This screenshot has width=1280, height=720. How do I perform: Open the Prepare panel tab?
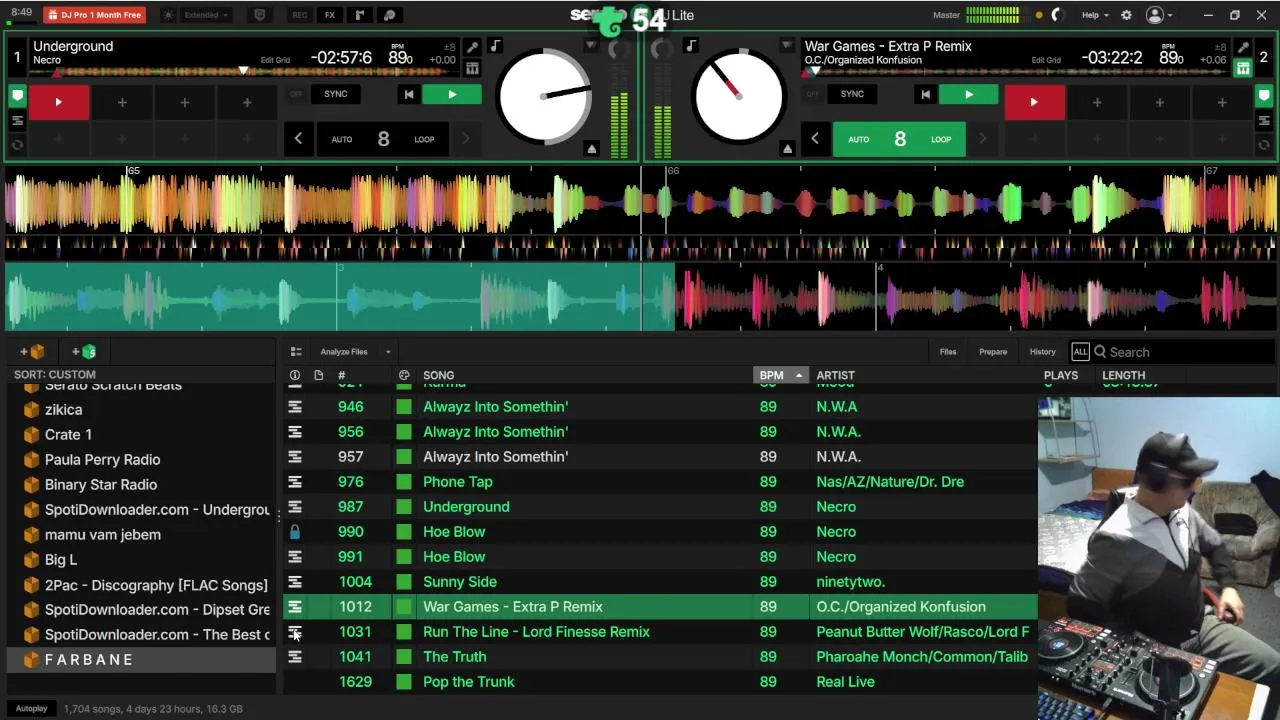click(x=993, y=352)
